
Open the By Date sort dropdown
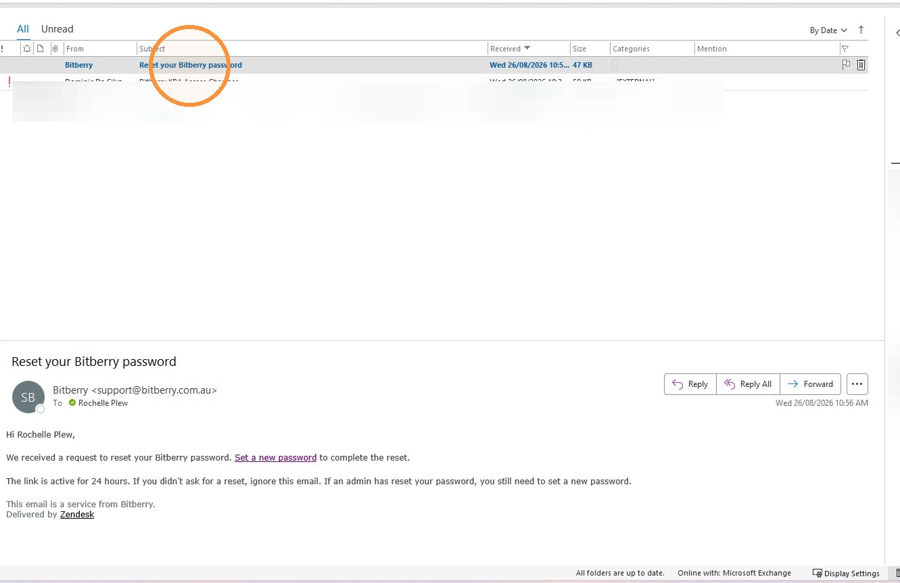pos(828,30)
